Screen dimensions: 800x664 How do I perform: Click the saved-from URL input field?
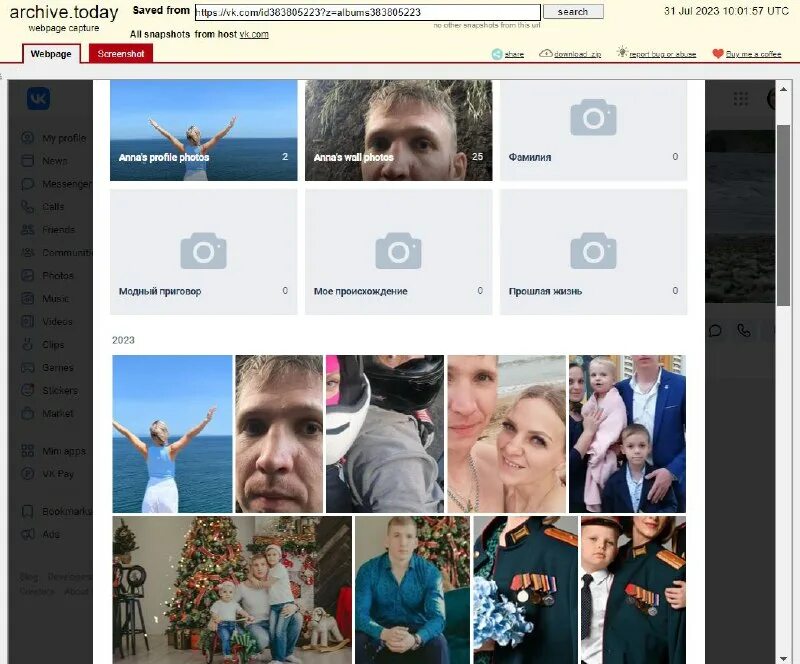(367, 12)
